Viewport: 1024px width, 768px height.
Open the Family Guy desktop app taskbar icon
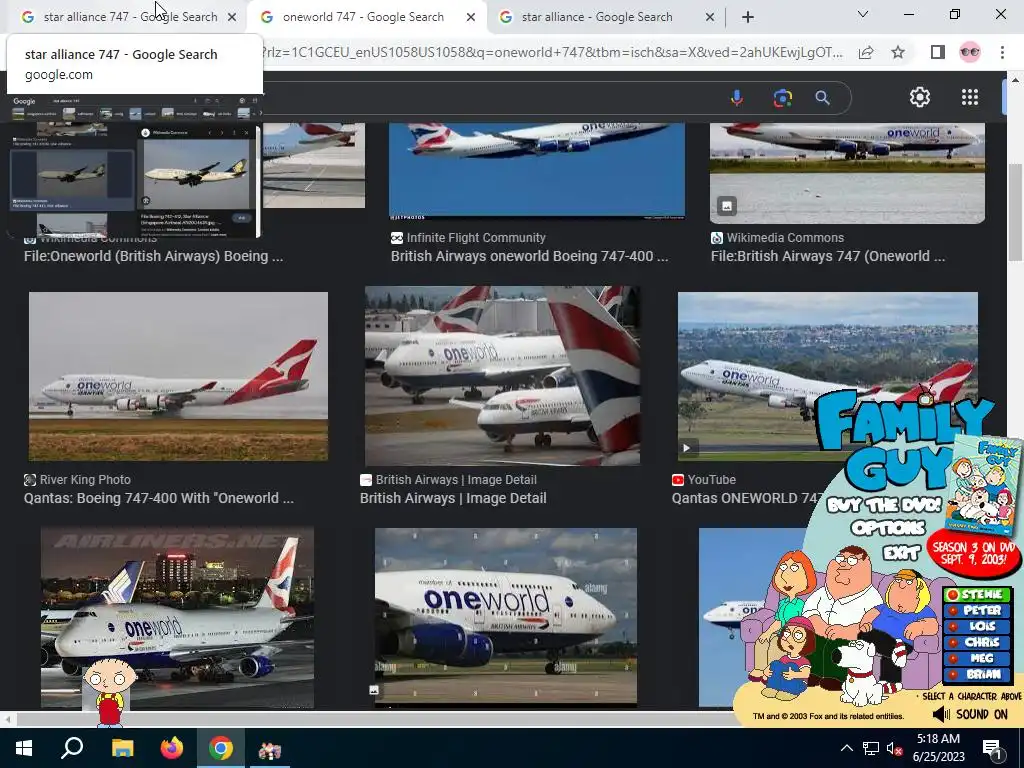(269, 750)
